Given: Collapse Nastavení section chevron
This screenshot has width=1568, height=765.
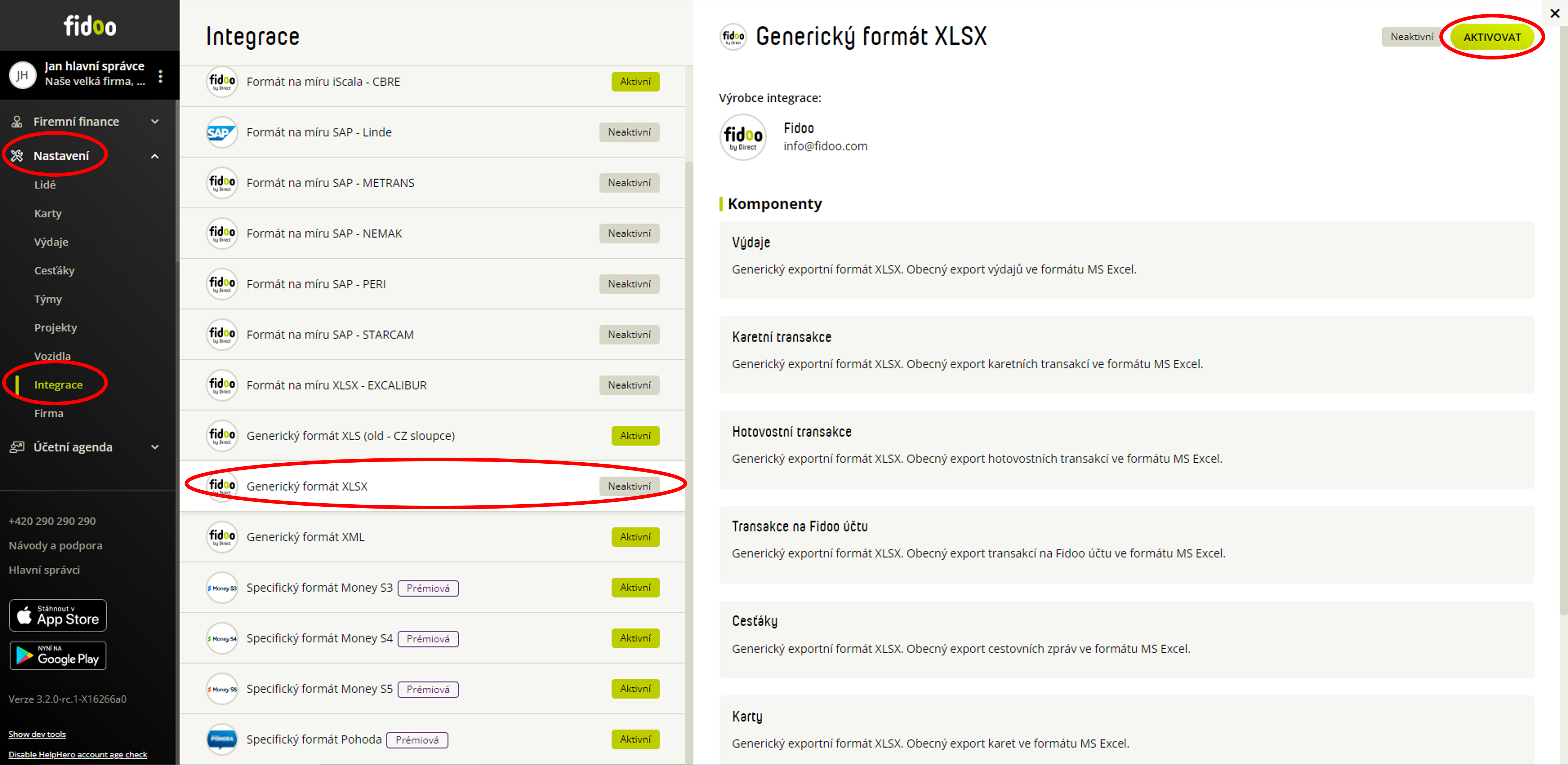Looking at the screenshot, I should click(x=155, y=156).
